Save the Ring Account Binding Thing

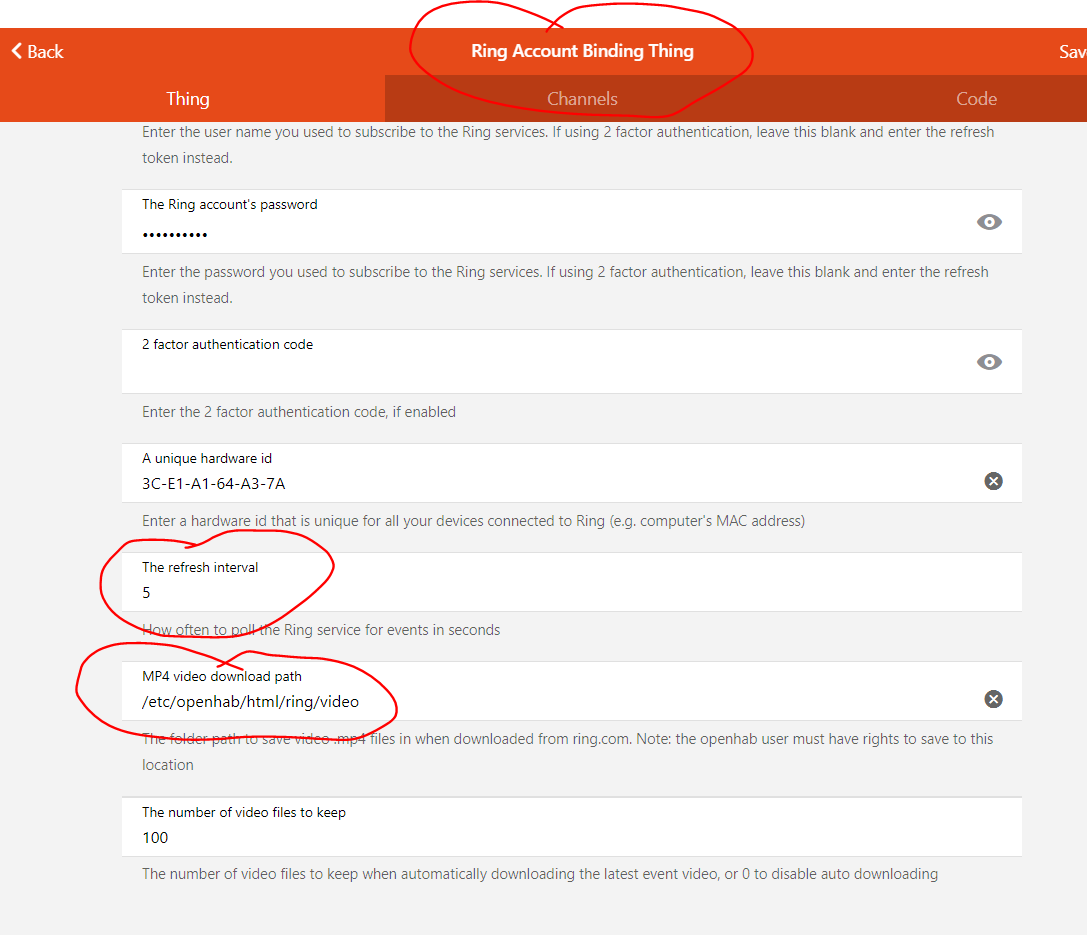[x=1072, y=51]
